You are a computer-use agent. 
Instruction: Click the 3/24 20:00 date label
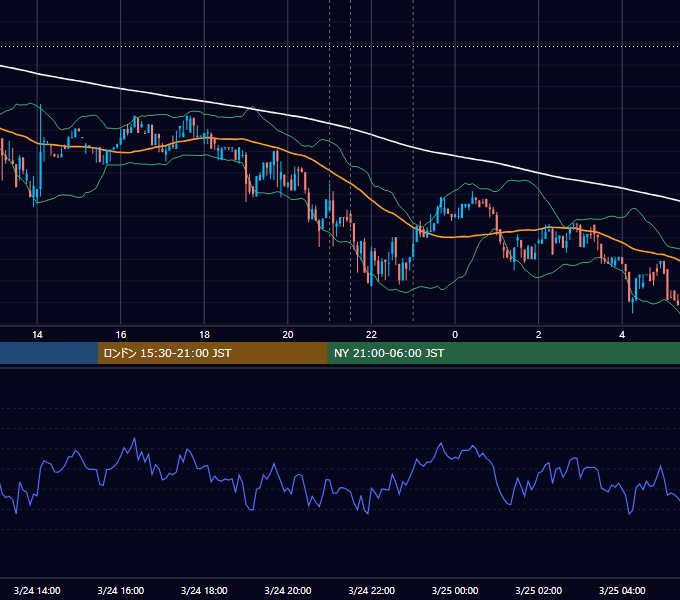(x=288, y=590)
